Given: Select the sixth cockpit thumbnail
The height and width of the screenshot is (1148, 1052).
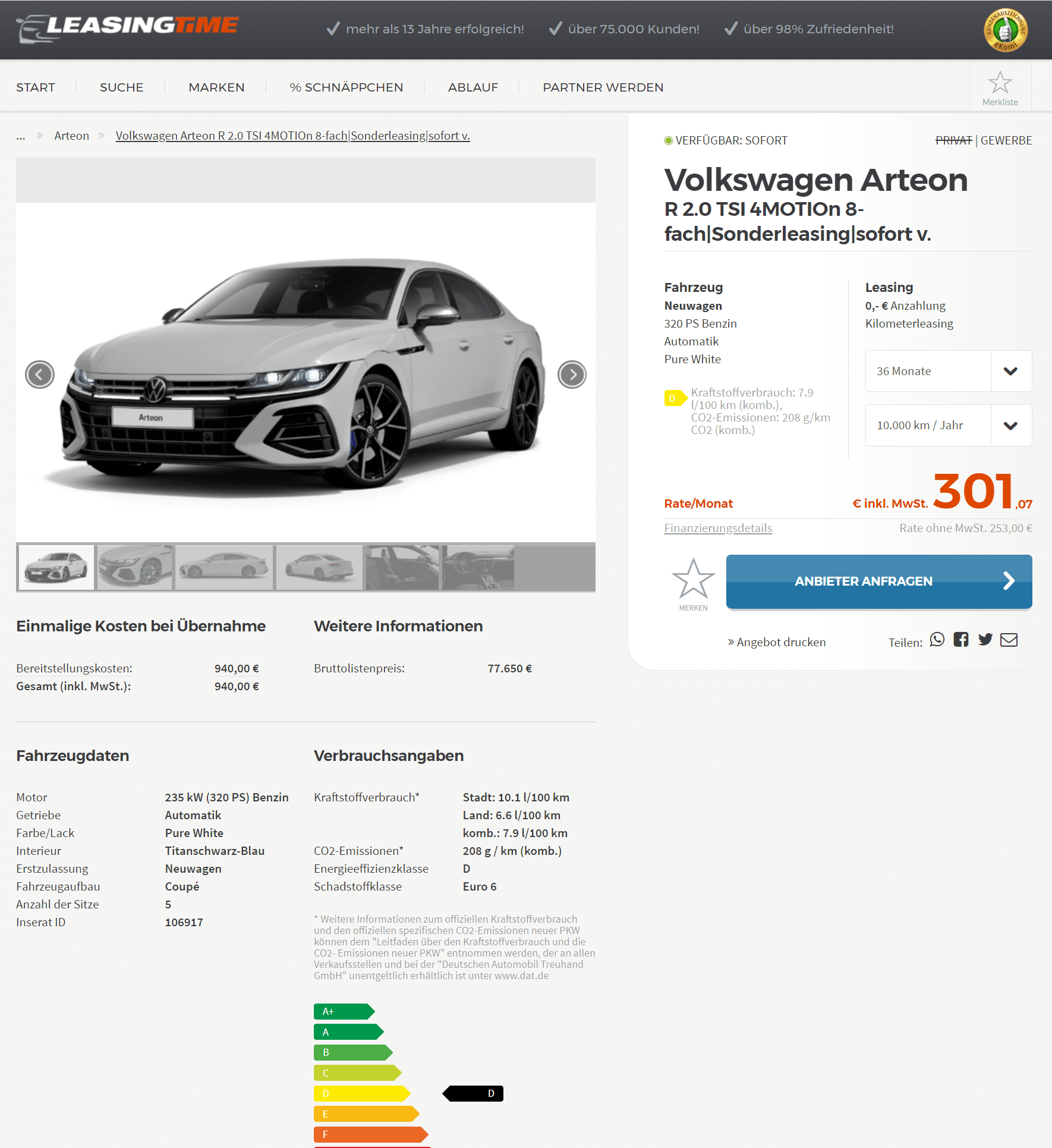Looking at the screenshot, I should coord(478,567).
